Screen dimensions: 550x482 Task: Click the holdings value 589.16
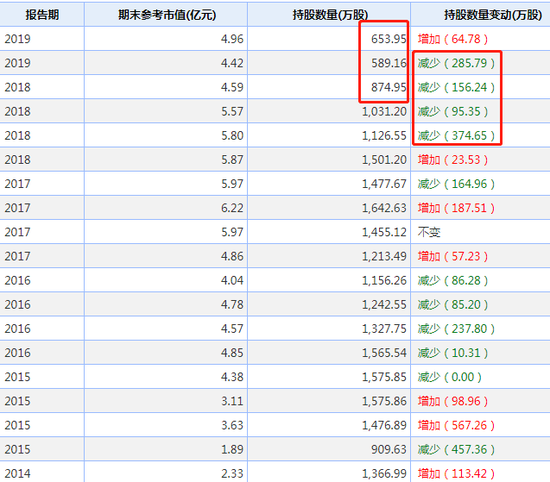click(x=389, y=63)
